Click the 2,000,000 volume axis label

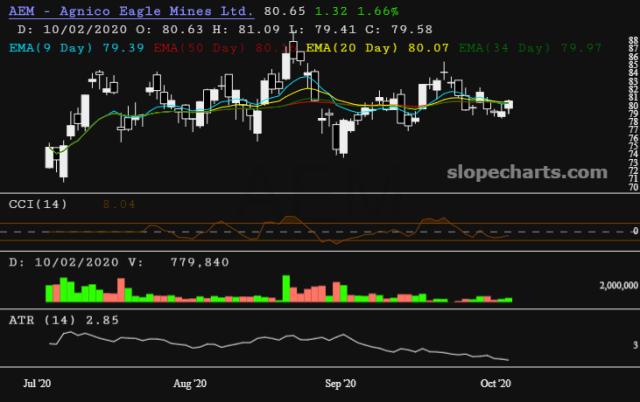(618, 285)
